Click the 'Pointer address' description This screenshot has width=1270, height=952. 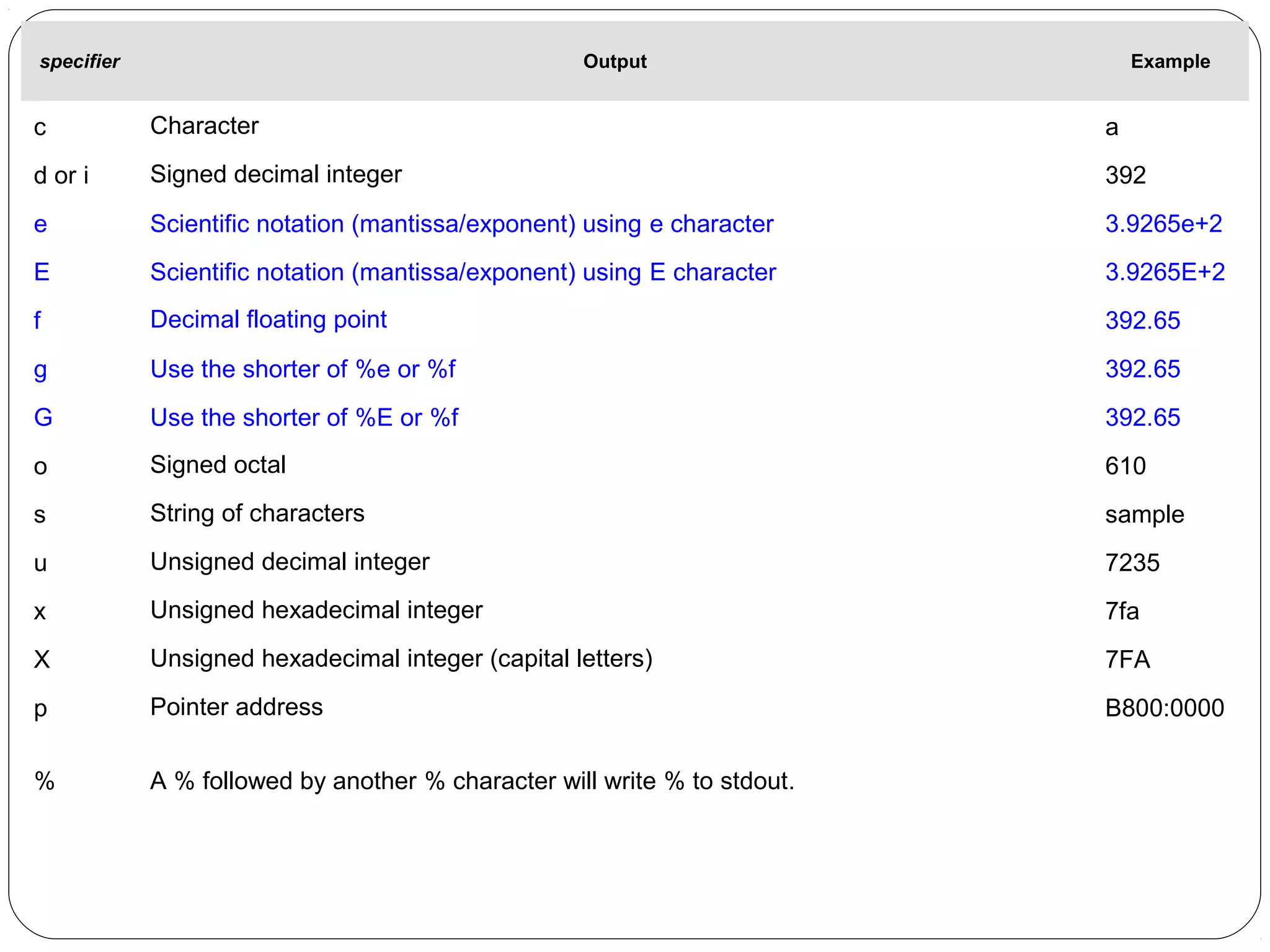(x=237, y=707)
